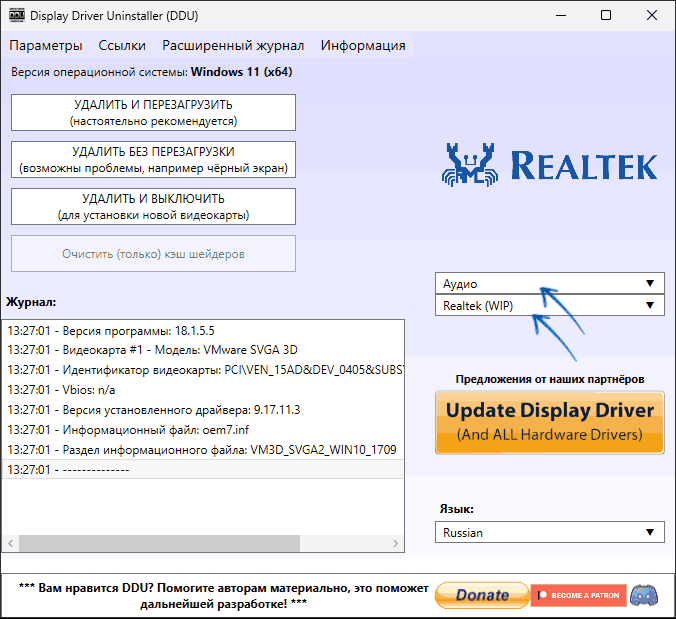
Task: Click УДАЛИТЬ БЕЗ ПЕРЕЗАГРУЗКИ button
Action: (x=153, y=159)
